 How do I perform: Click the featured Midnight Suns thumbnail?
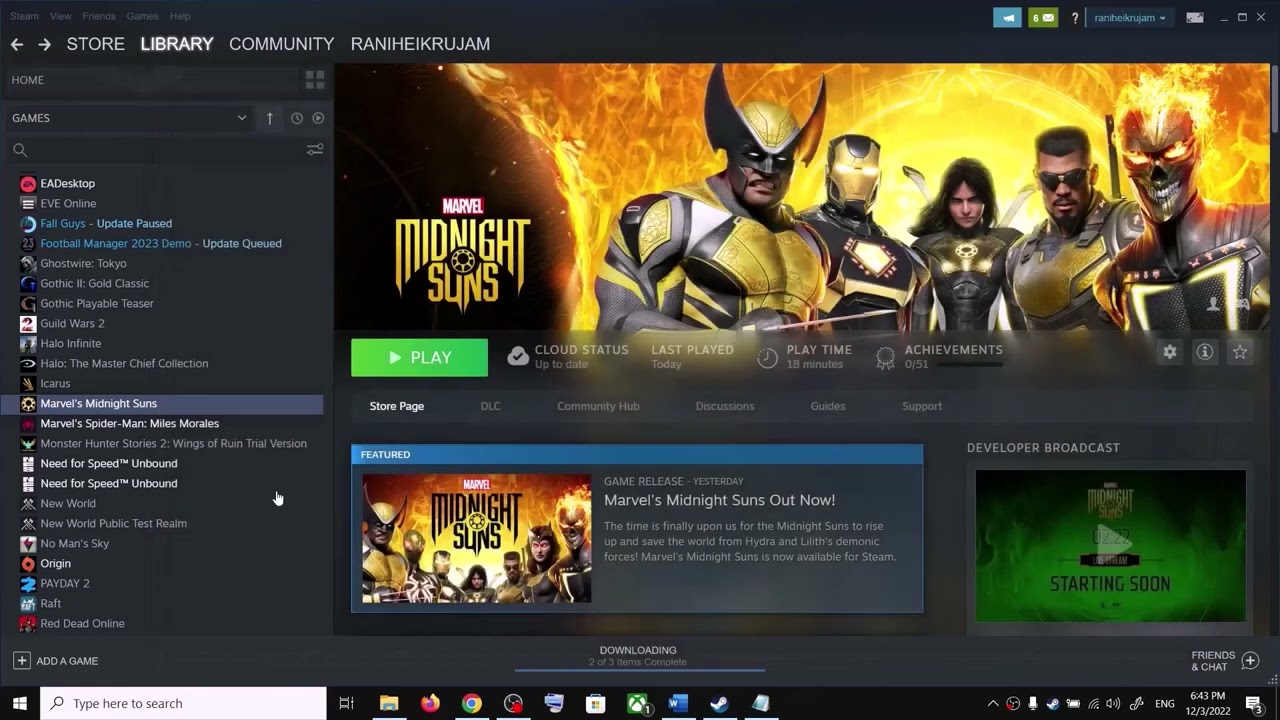tap(477, 539)
